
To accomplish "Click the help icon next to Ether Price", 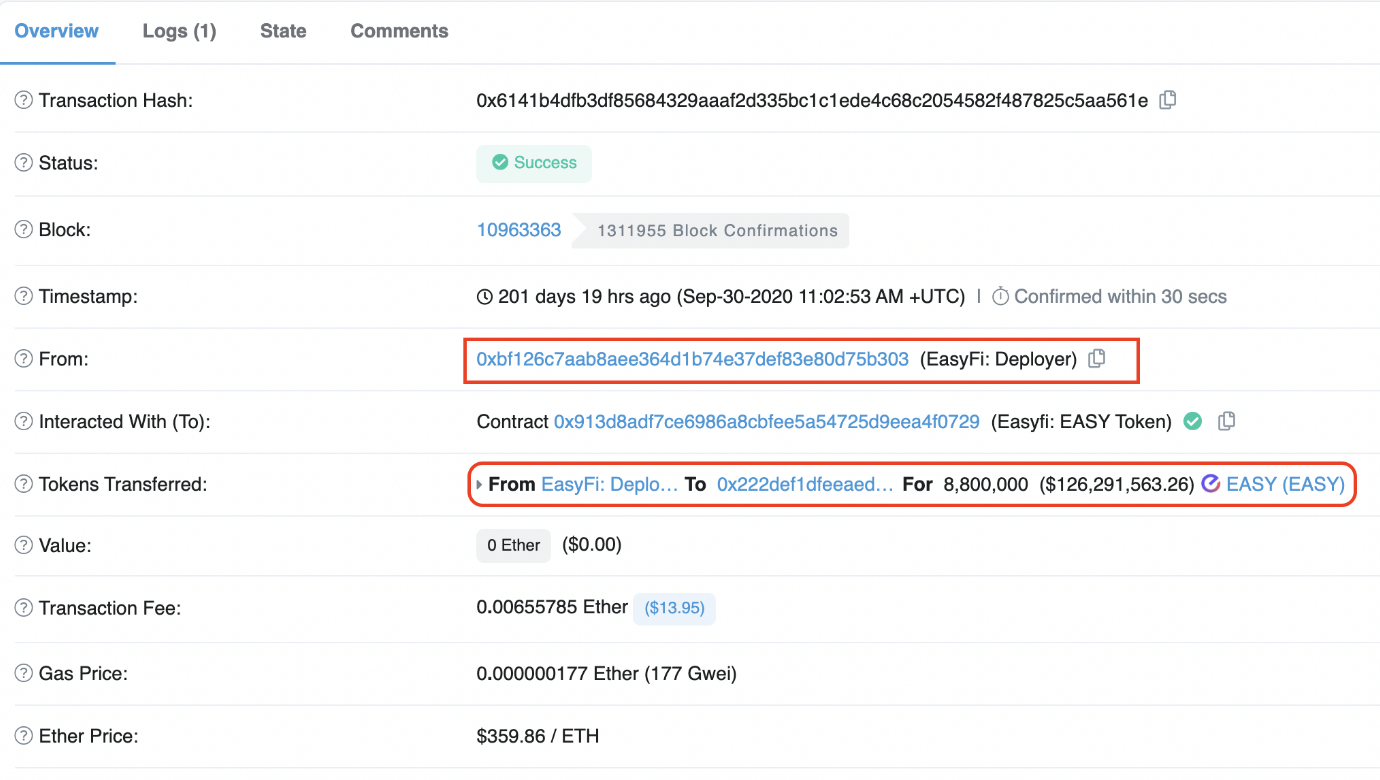I will (x=24, y=736).
